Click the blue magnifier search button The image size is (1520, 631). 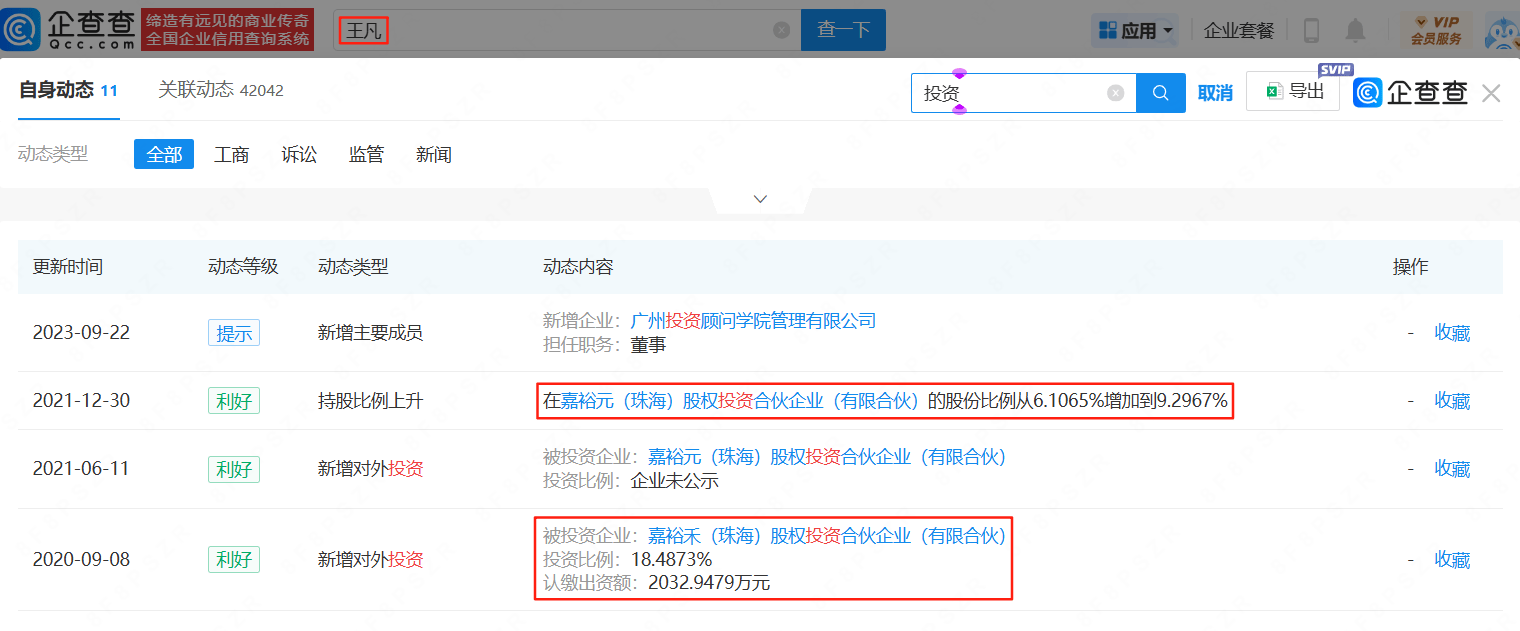[1161, 93]
